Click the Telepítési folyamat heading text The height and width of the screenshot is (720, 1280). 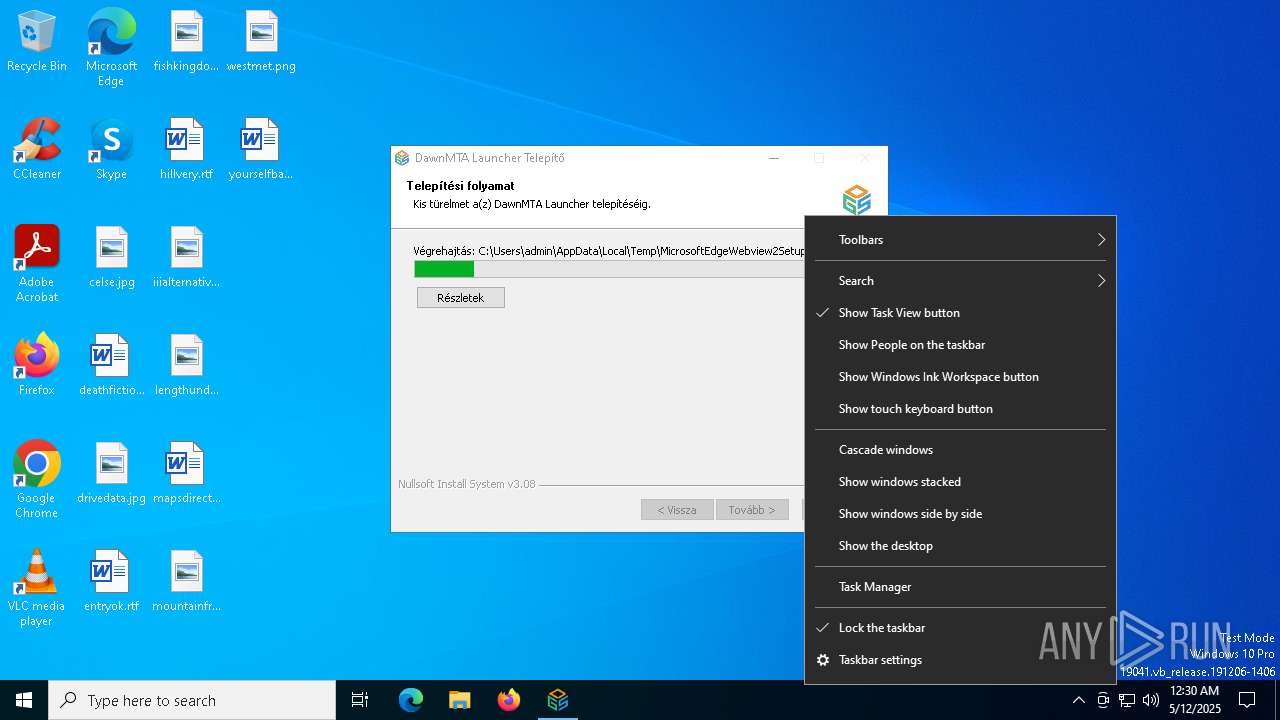point(460,186)
